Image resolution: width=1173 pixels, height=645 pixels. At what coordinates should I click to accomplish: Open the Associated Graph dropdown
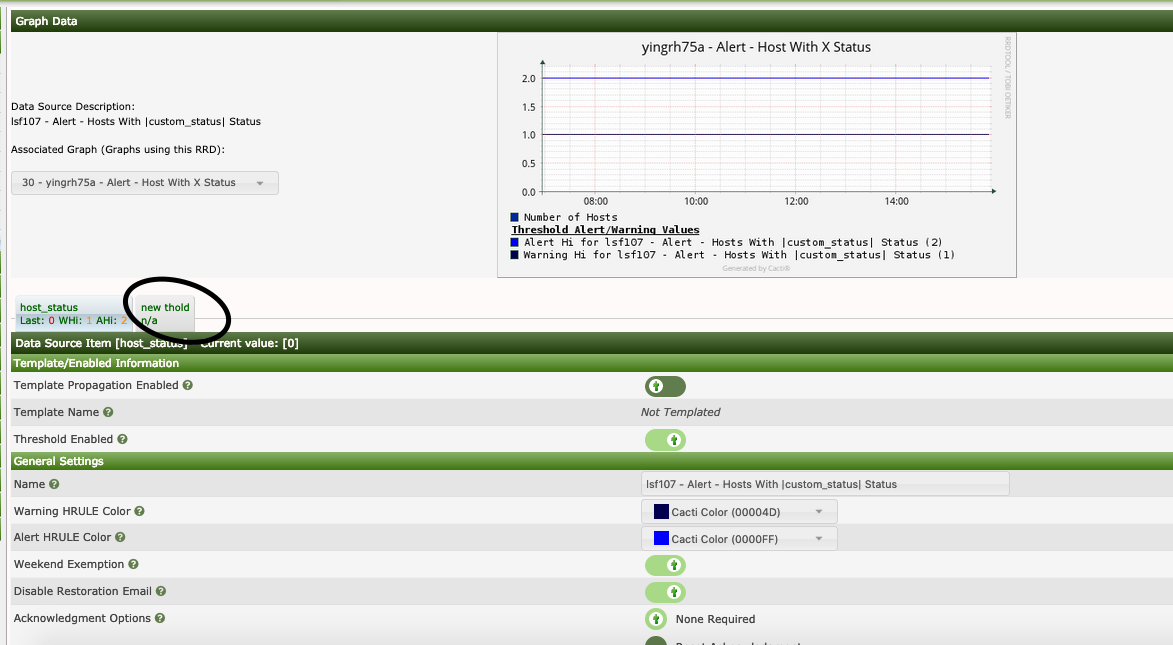click(144, 182)
